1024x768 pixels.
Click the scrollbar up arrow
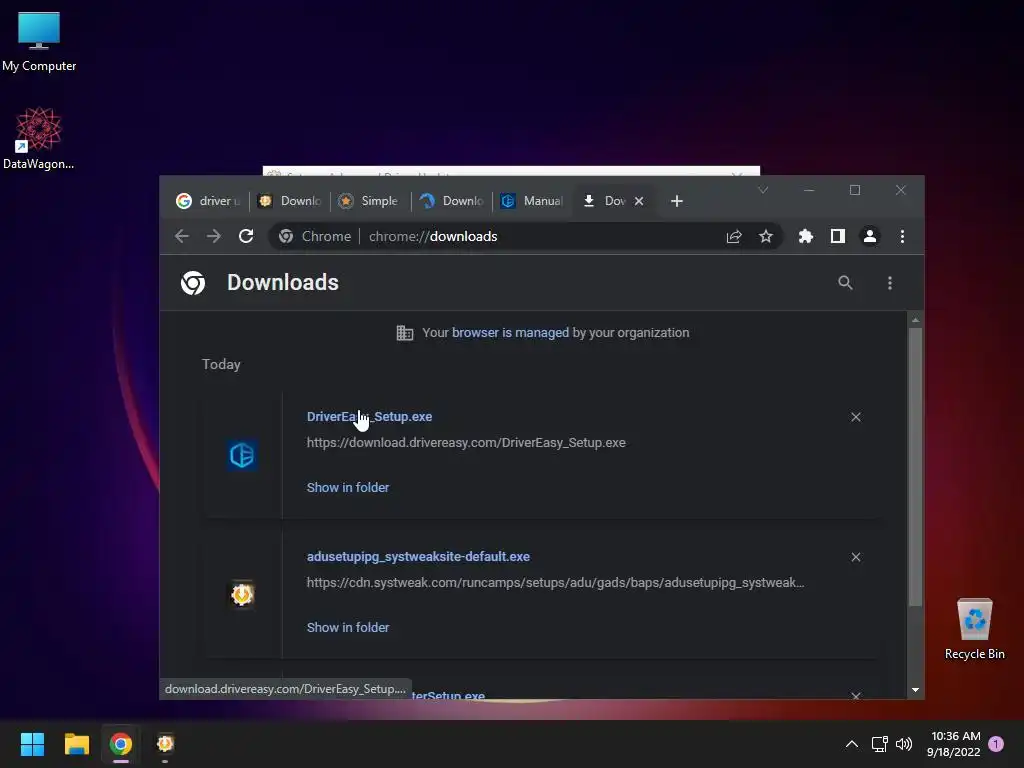coord(916,320)
